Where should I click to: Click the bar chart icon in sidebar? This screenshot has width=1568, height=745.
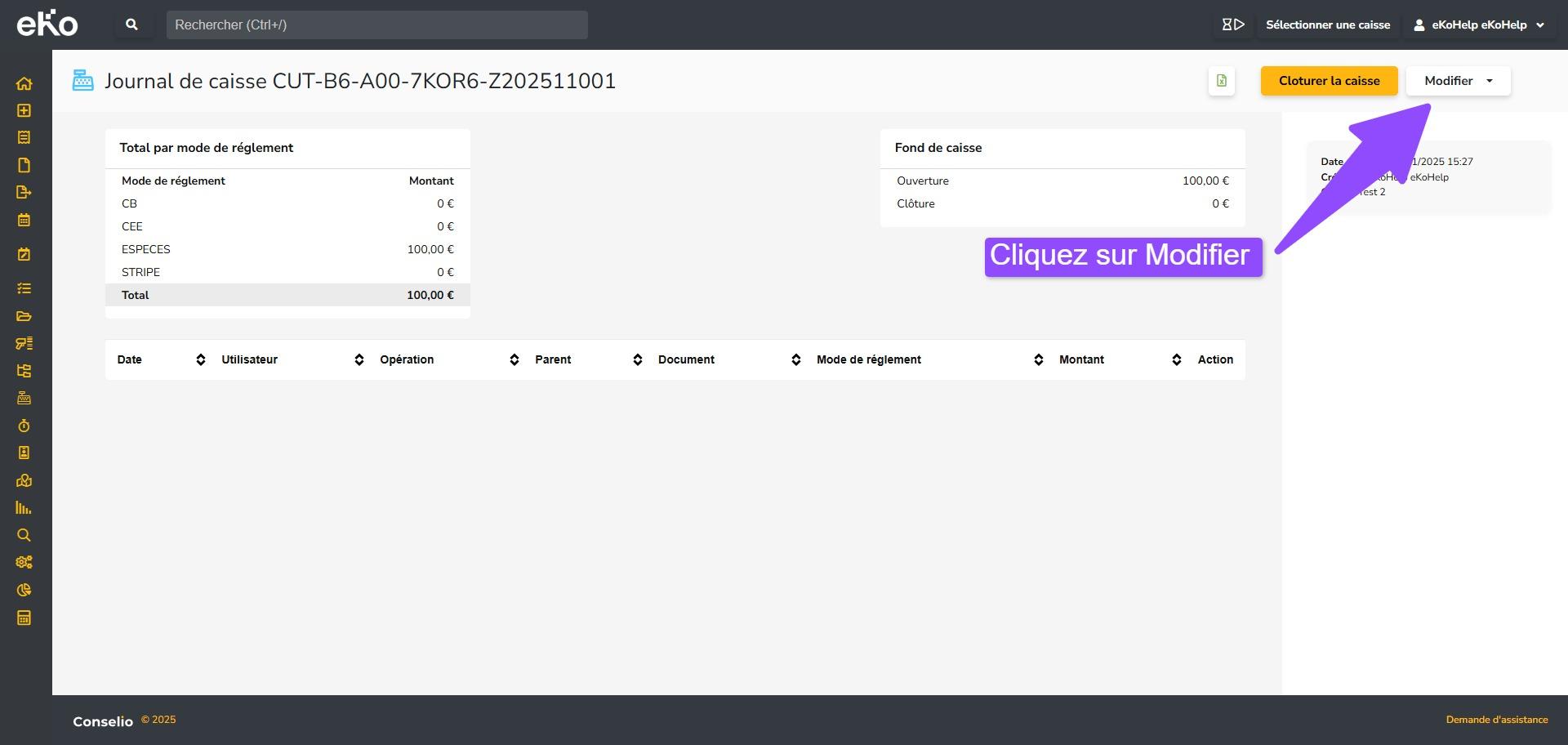pos(24,508)
